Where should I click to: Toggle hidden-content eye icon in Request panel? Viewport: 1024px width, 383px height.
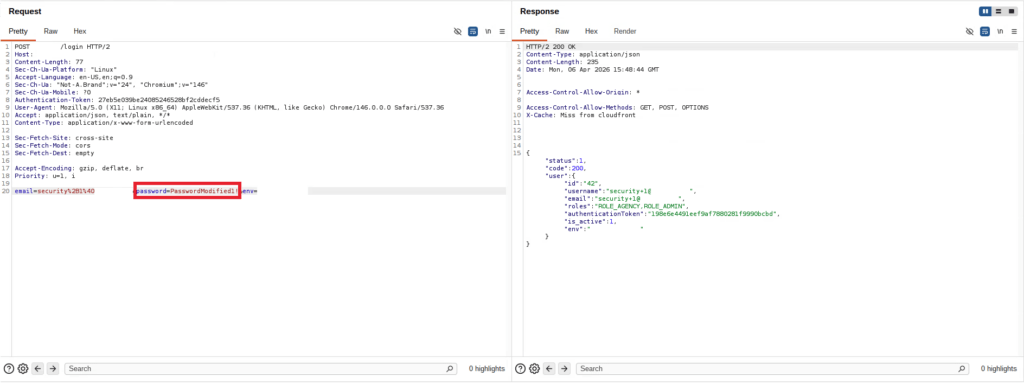click(458, 31)
